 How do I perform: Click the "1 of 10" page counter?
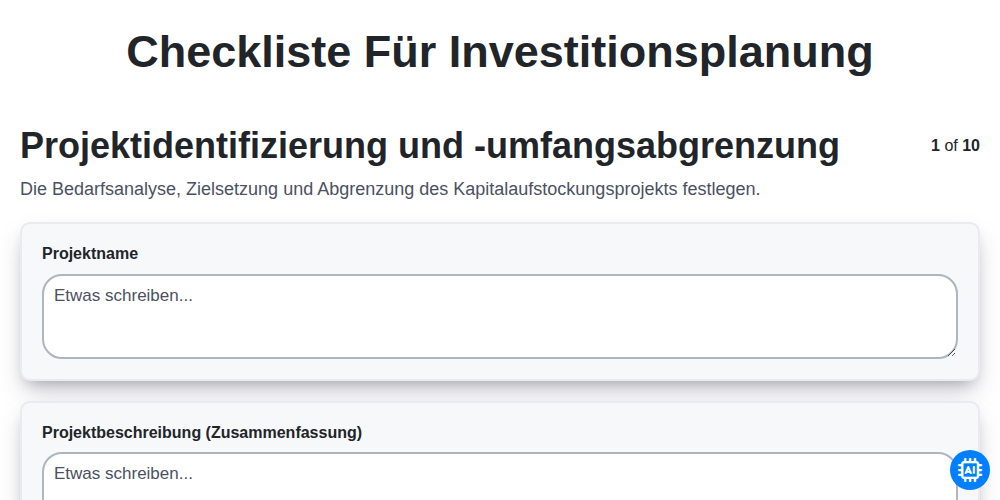point(955,145)
